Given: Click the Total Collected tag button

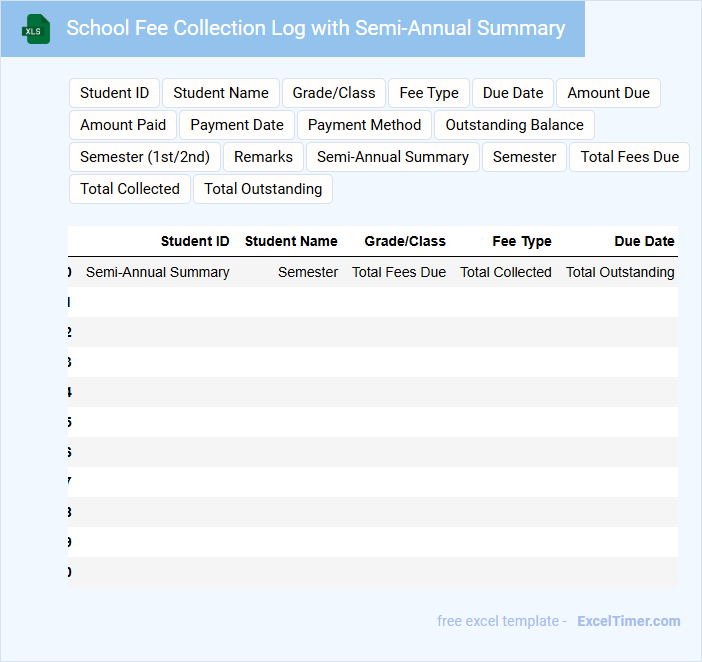Looking at the screenshot, I should (130, 189).
